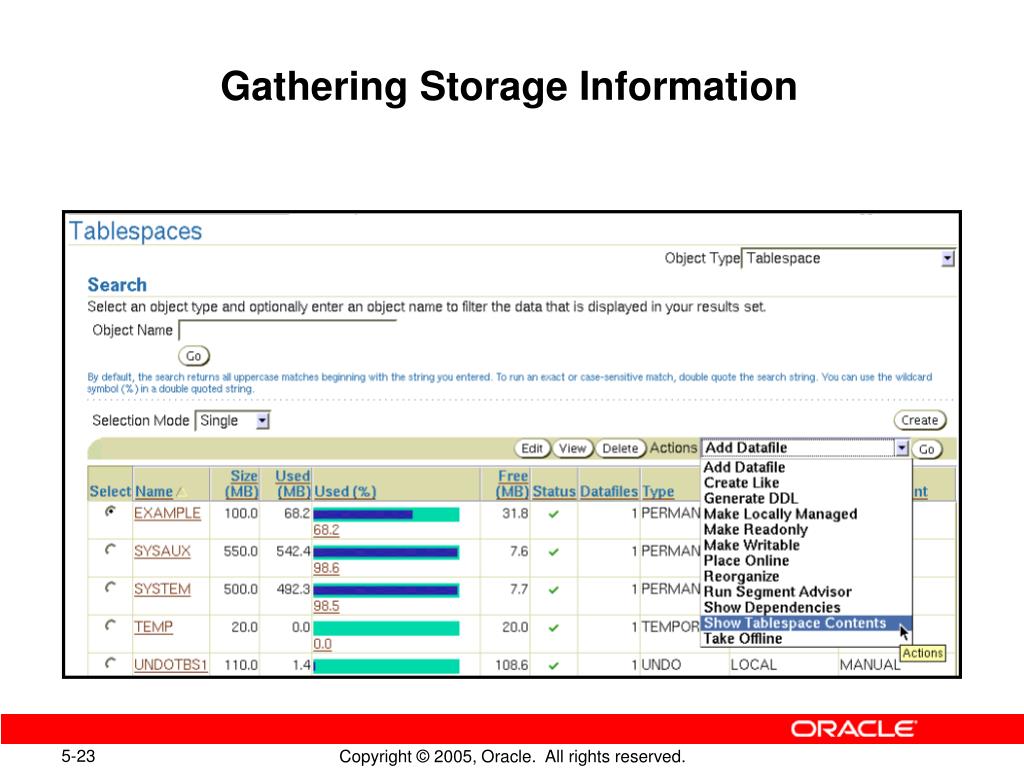Click the Create button
Viewport: 1024px width, 768px height.
tap(920, 421)
